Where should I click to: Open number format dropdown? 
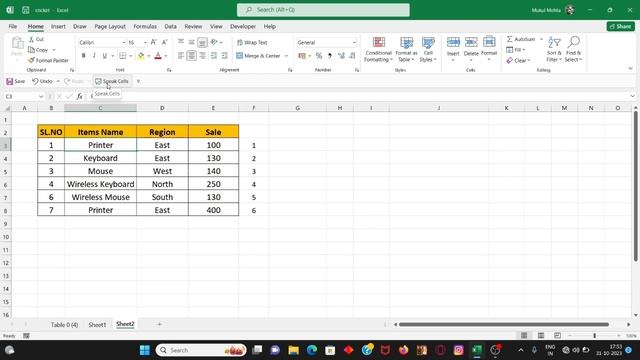pyautogui.click(x=354, y=42)
